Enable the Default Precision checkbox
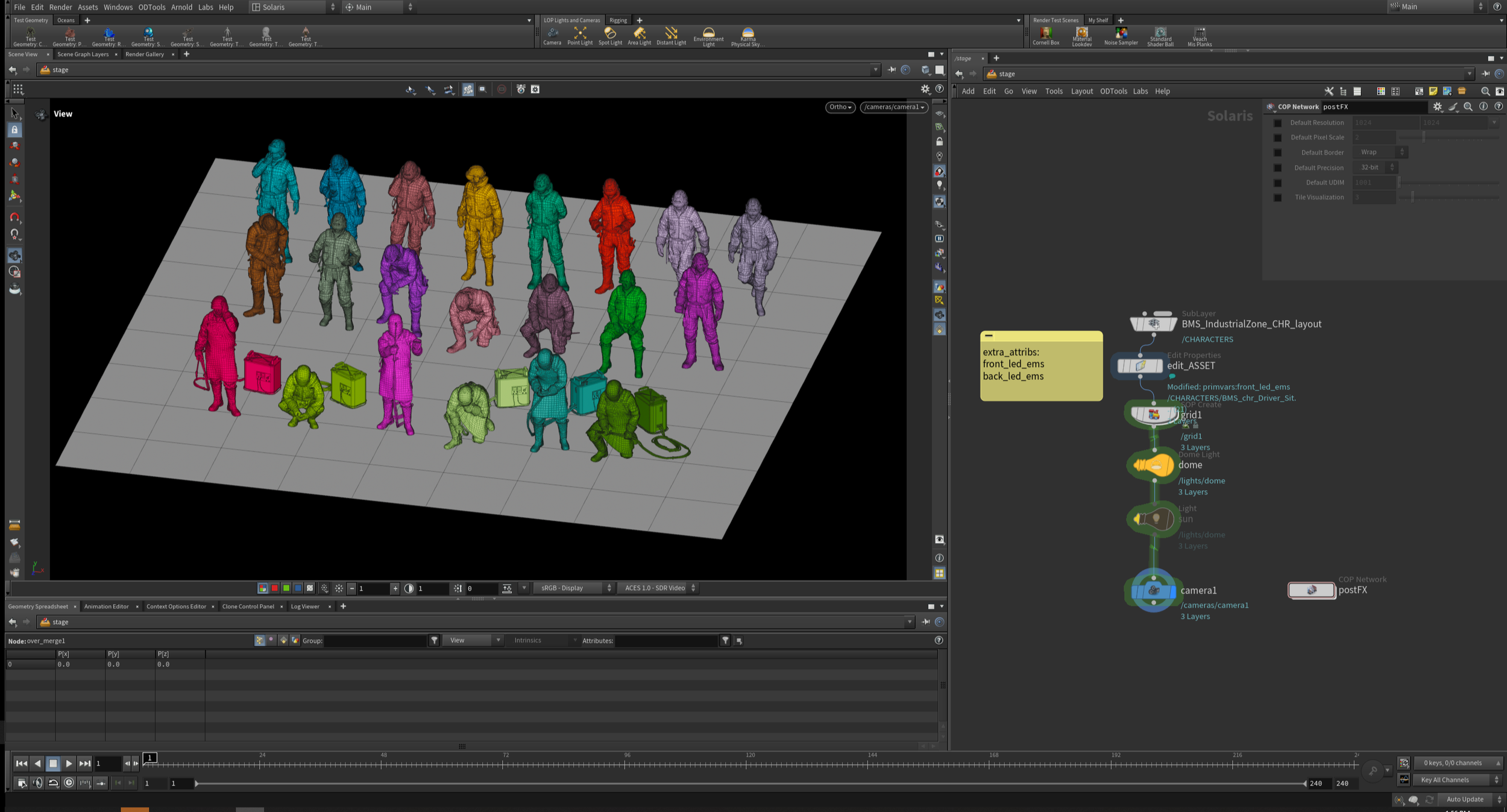1507x812 pixels. [1277, 168]
